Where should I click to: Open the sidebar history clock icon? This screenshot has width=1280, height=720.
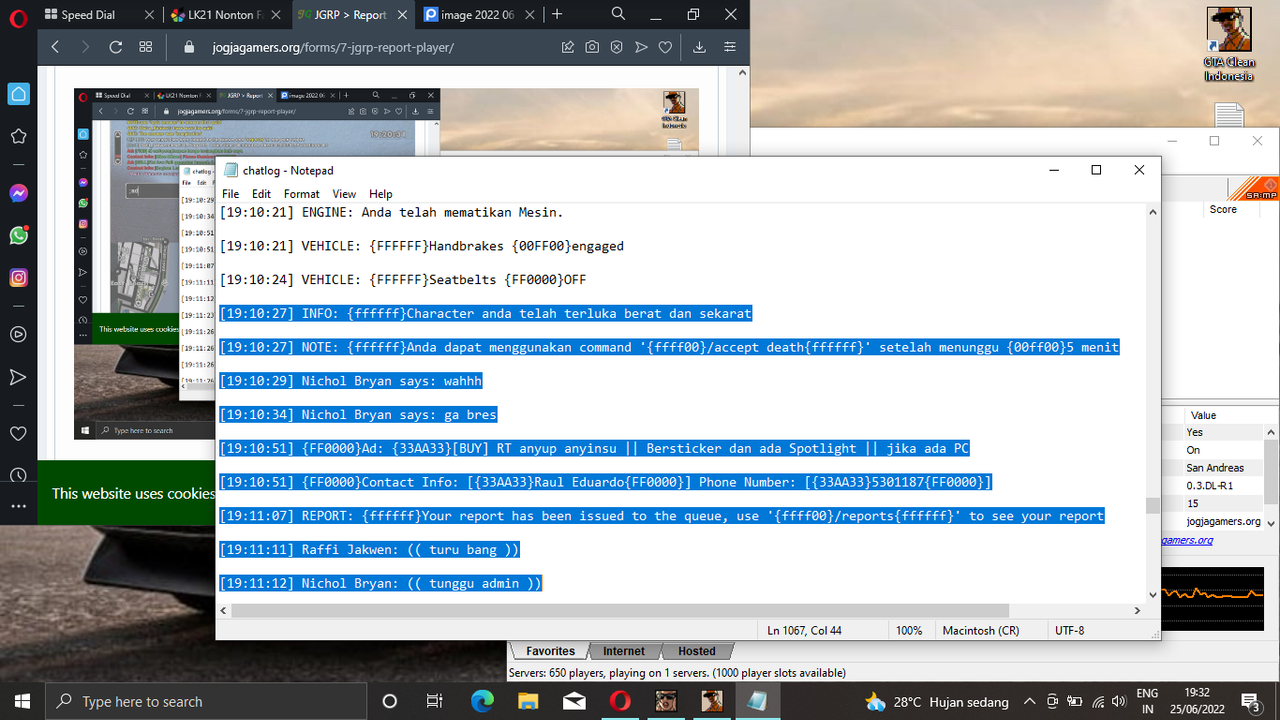point(18,475)
